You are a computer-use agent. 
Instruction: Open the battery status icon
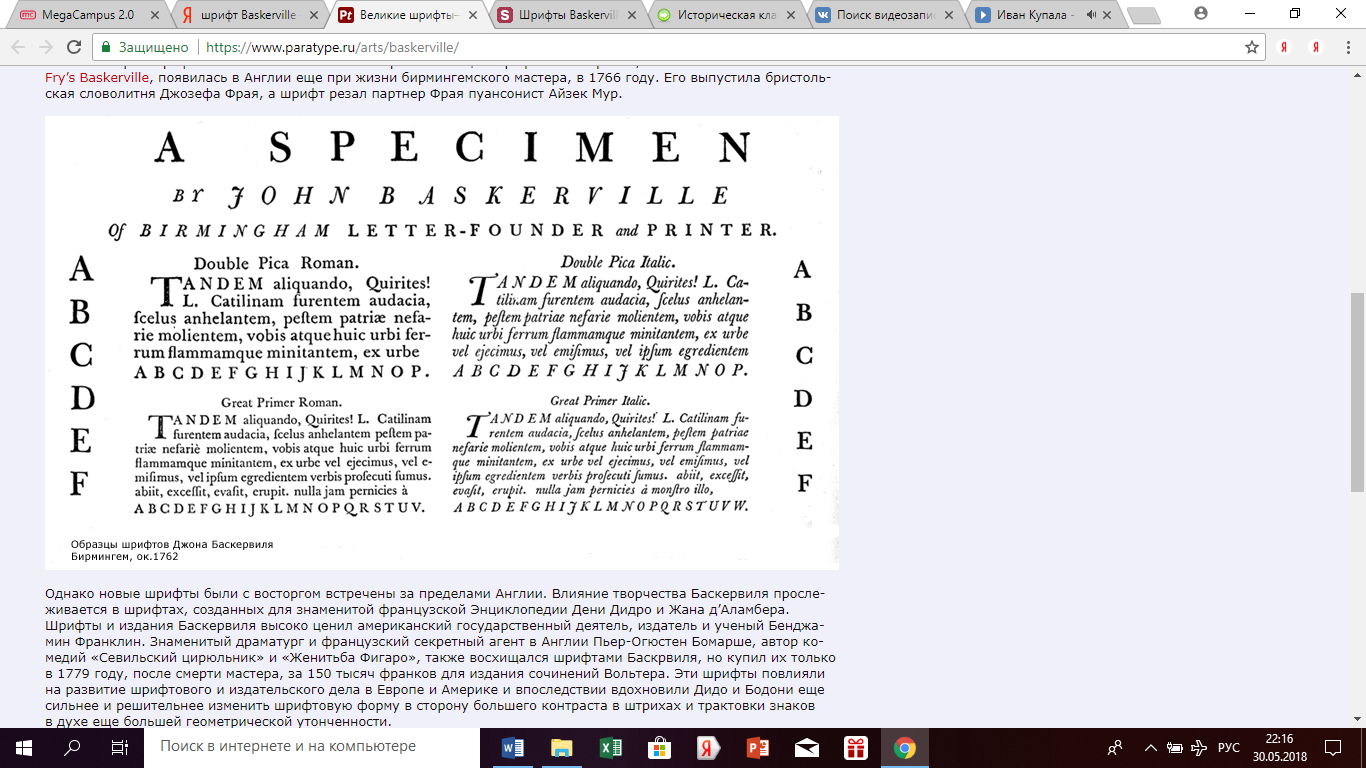tap(1174, 747)
